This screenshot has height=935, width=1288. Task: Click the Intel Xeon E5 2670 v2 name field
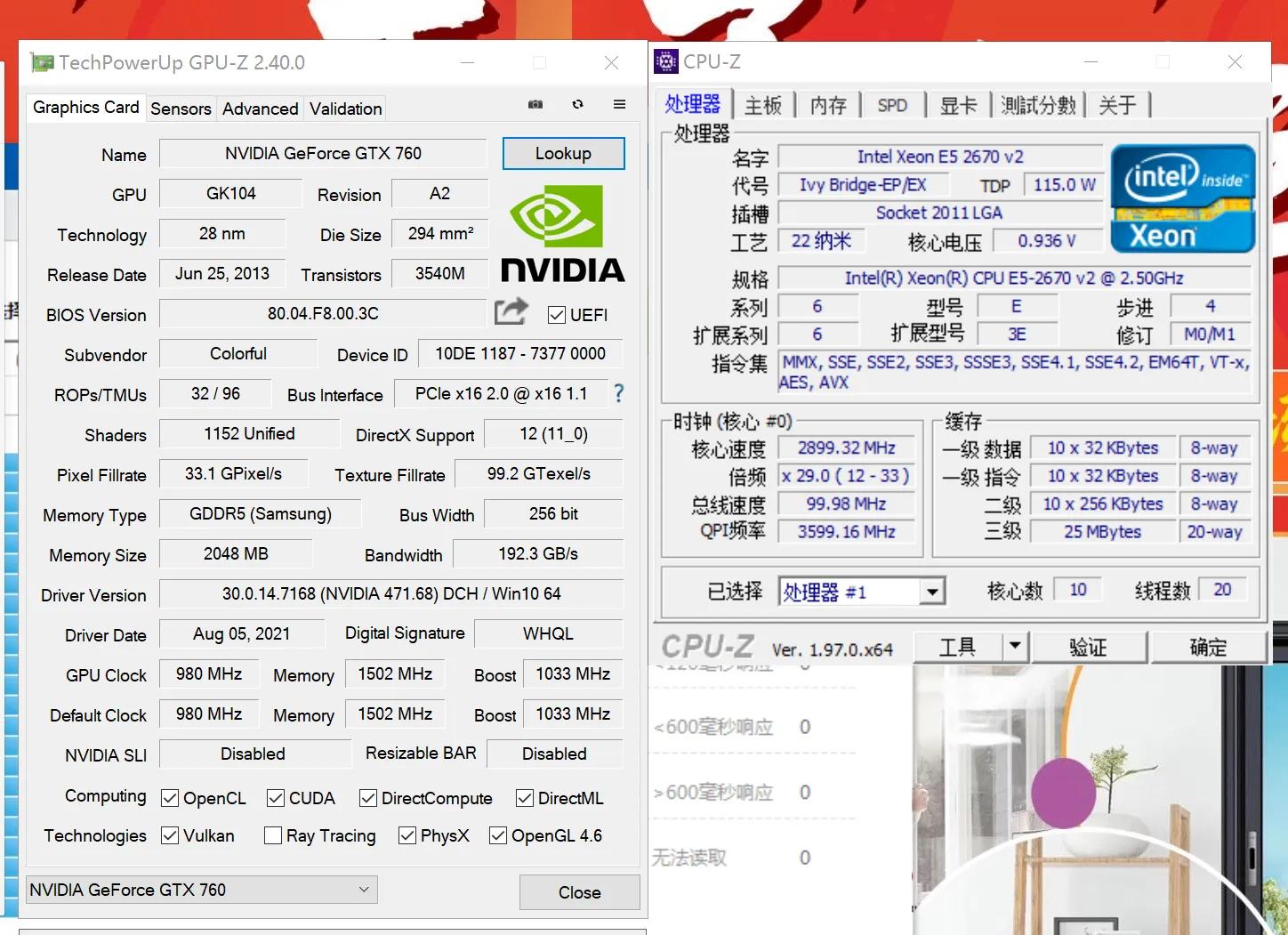tap(938, 156)
